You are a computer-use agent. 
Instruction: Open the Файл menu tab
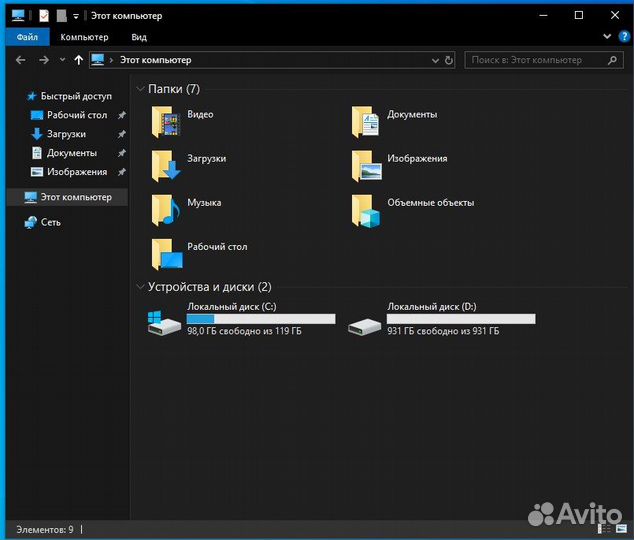coord(27,37)
